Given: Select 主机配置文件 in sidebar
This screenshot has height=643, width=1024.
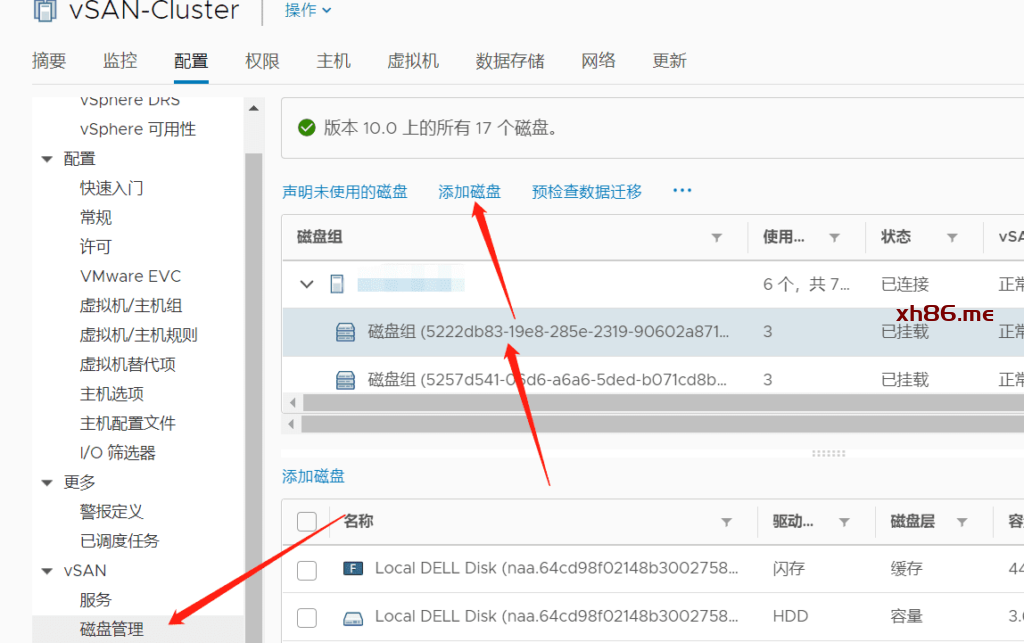Looking at the screenshot, I should (x=127, y=424).
